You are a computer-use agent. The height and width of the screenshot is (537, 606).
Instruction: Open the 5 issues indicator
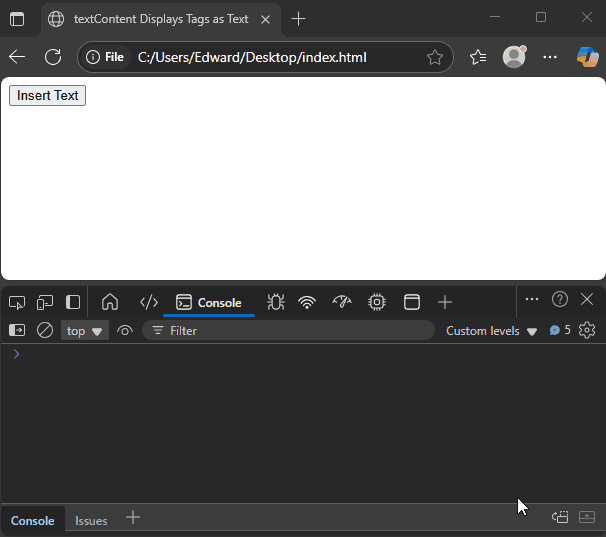coord(560,330)
